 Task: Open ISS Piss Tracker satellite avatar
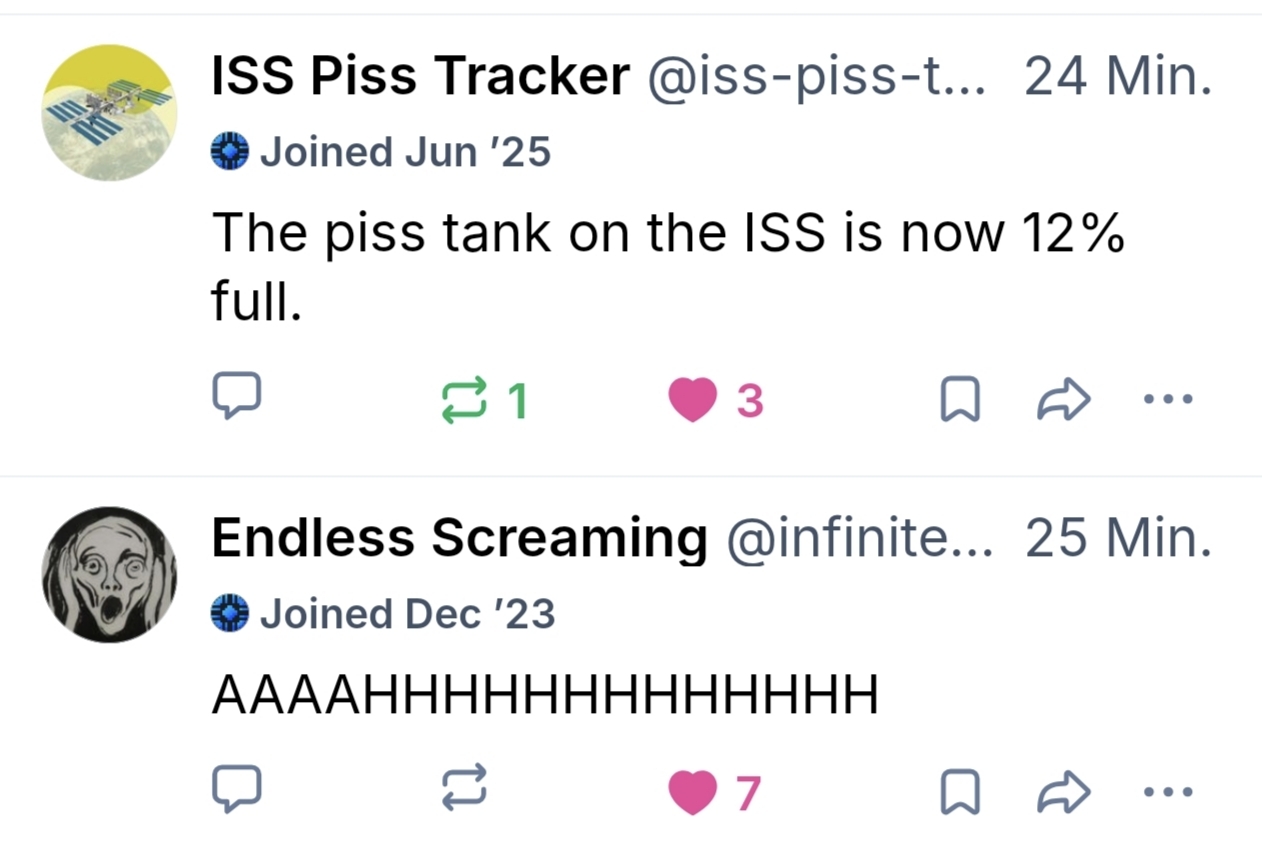pos(109,112)
